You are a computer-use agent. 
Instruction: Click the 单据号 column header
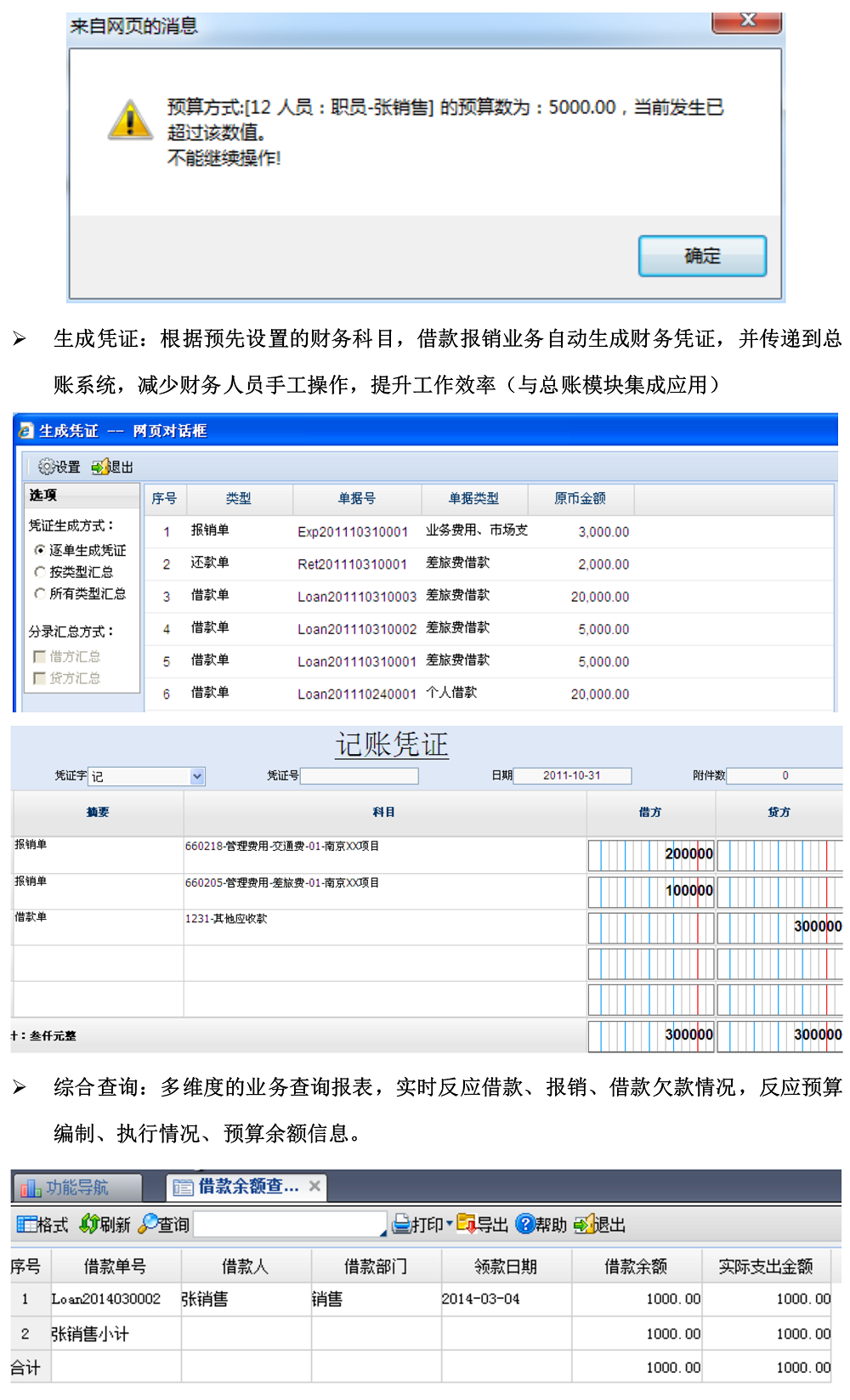click(356, 499)
